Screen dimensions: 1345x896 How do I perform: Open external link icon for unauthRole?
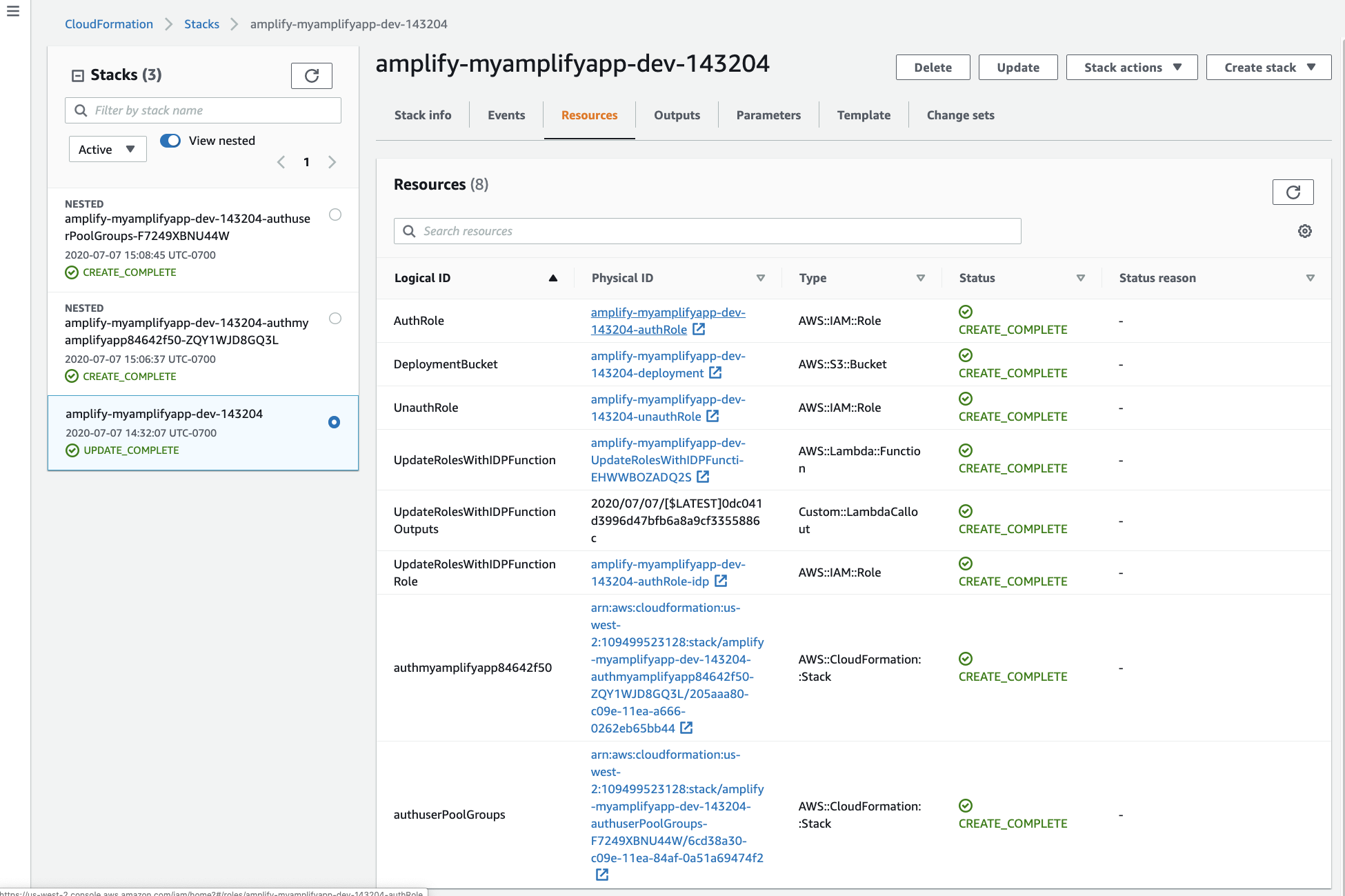pos(713,417)
